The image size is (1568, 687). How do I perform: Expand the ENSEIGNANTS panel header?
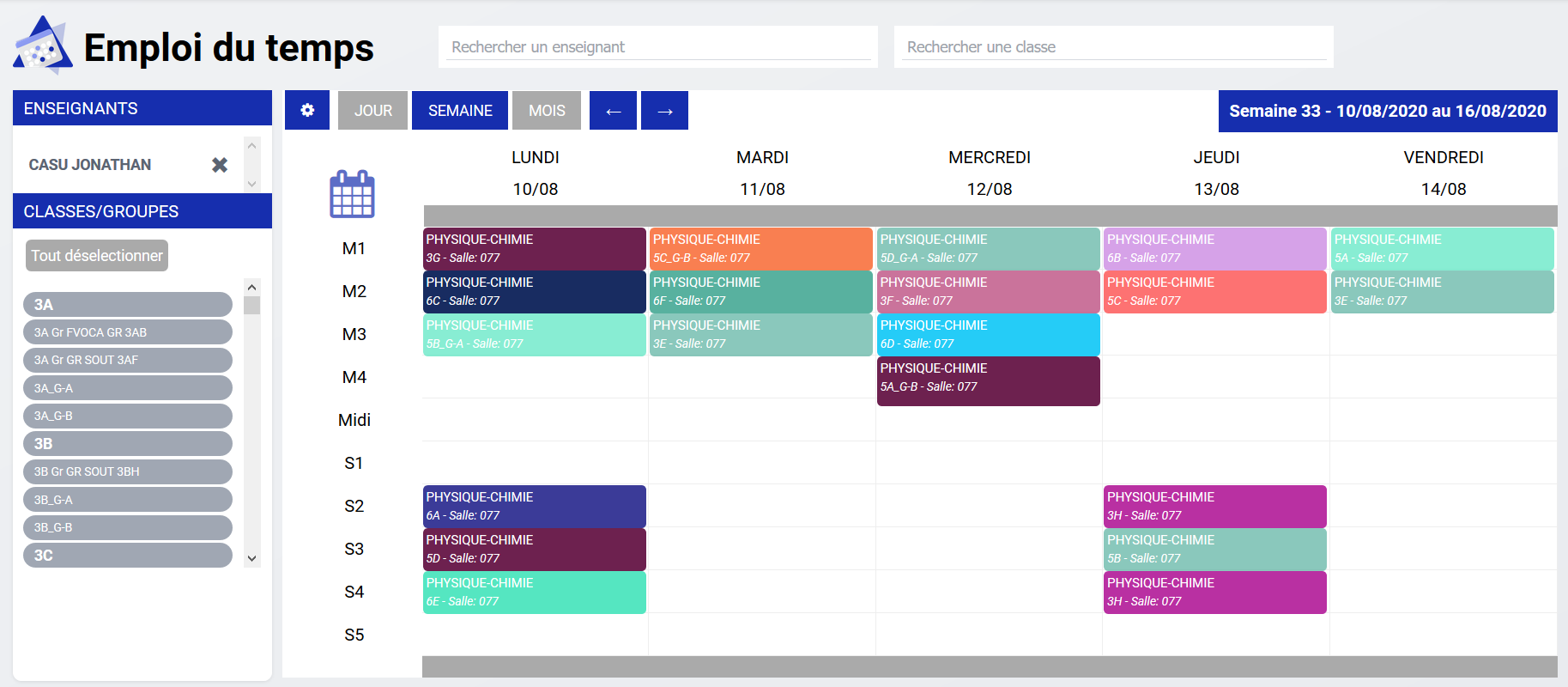[142, 108]
